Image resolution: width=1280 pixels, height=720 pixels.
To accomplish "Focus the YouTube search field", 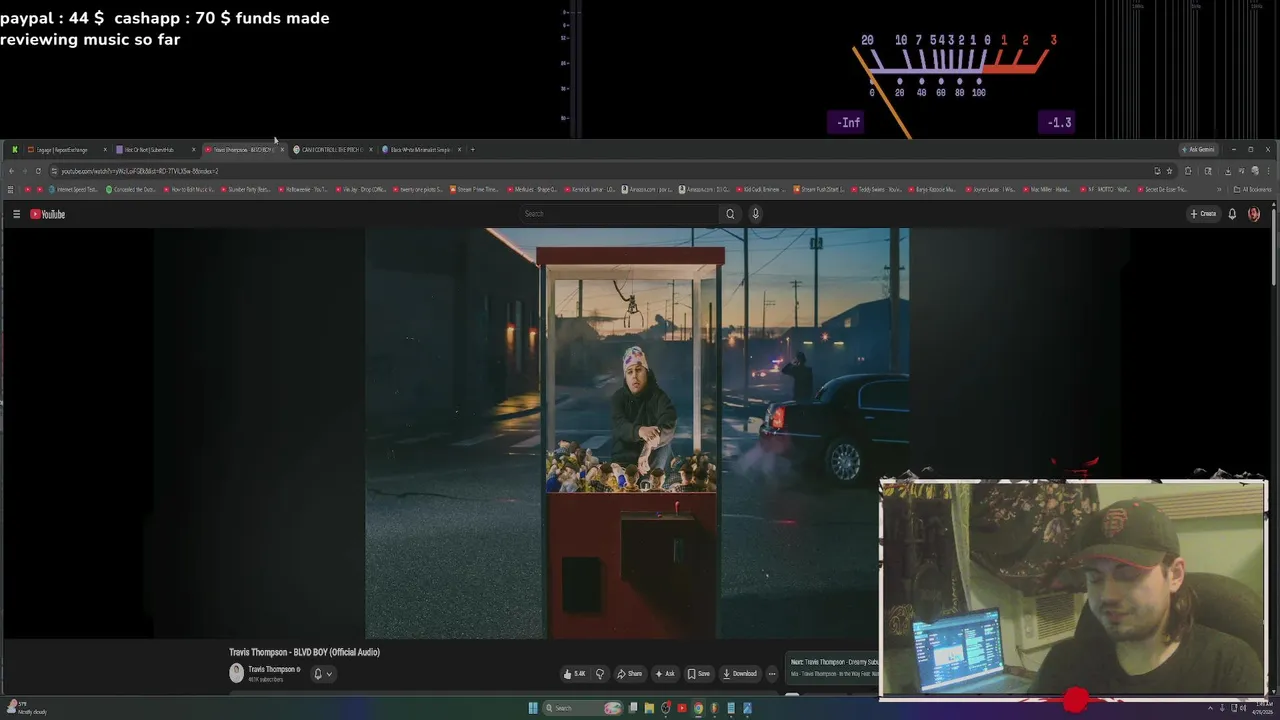I will click(x=619, y=214).
